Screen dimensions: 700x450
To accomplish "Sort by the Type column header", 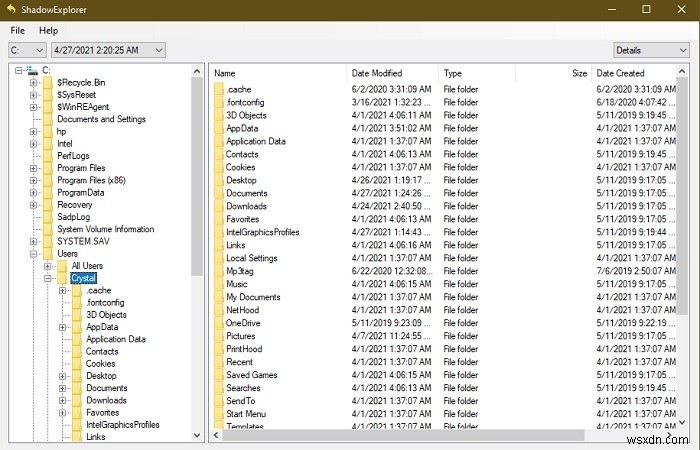I will tap(477, 73).
